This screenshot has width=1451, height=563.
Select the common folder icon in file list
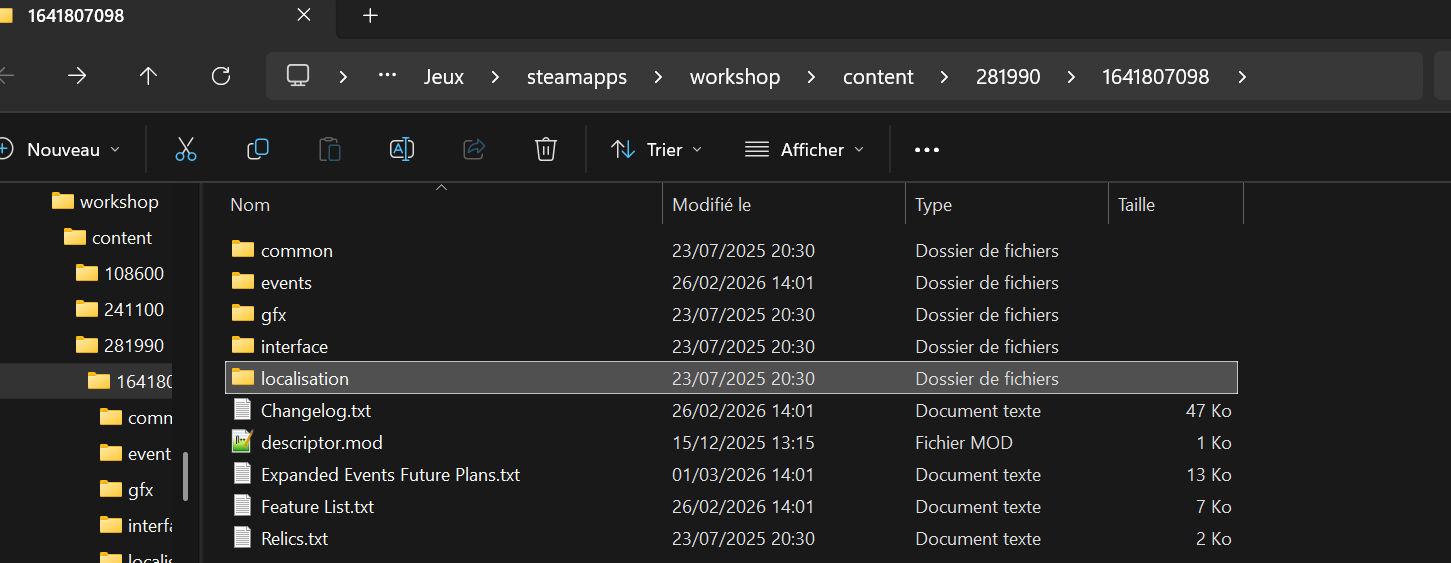tap(243, 250)
